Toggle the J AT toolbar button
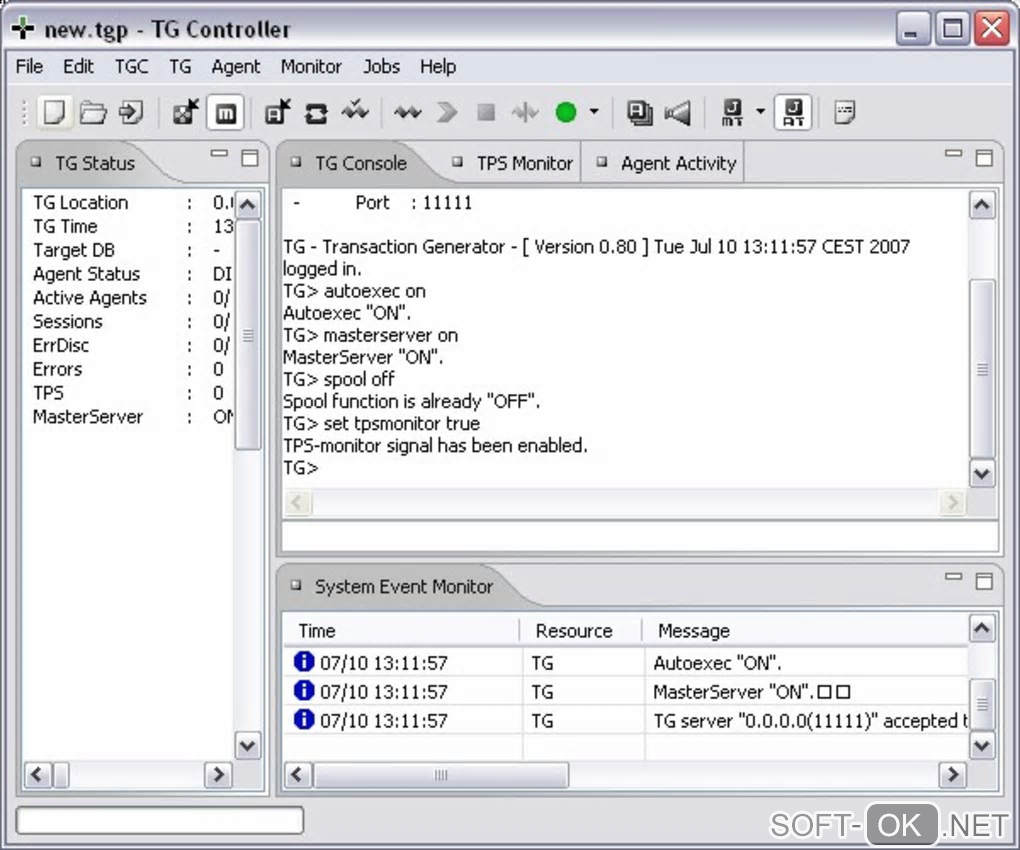1020x850 pixels. [793, 113]
